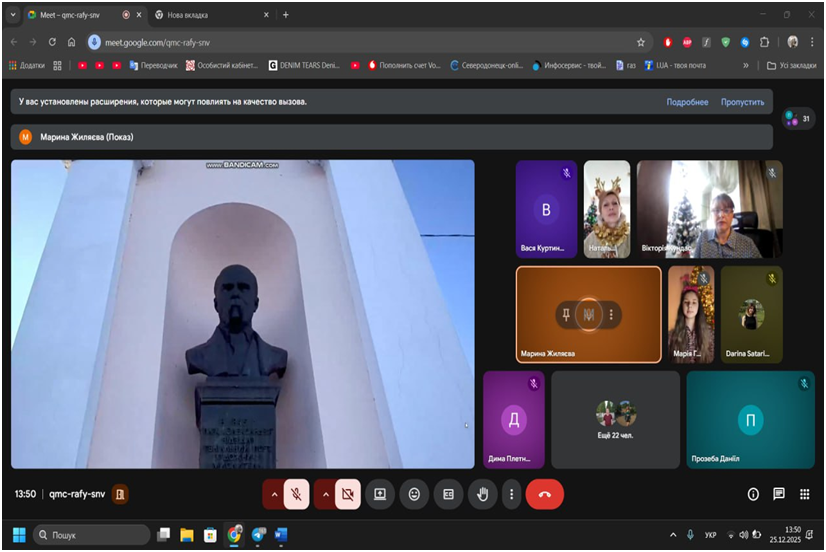The image size is (826, 552).
Task: Switch to the Нова вкладка tab
Action: pyautogui.click(x=186, y=15)
